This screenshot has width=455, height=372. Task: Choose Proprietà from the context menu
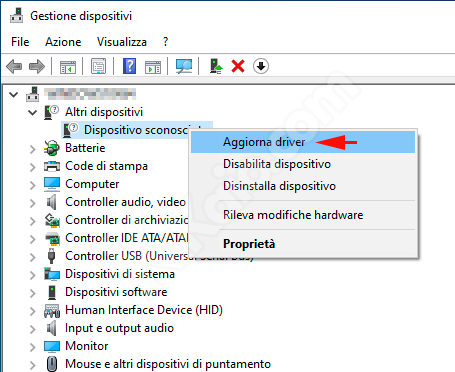click(303, 244)
